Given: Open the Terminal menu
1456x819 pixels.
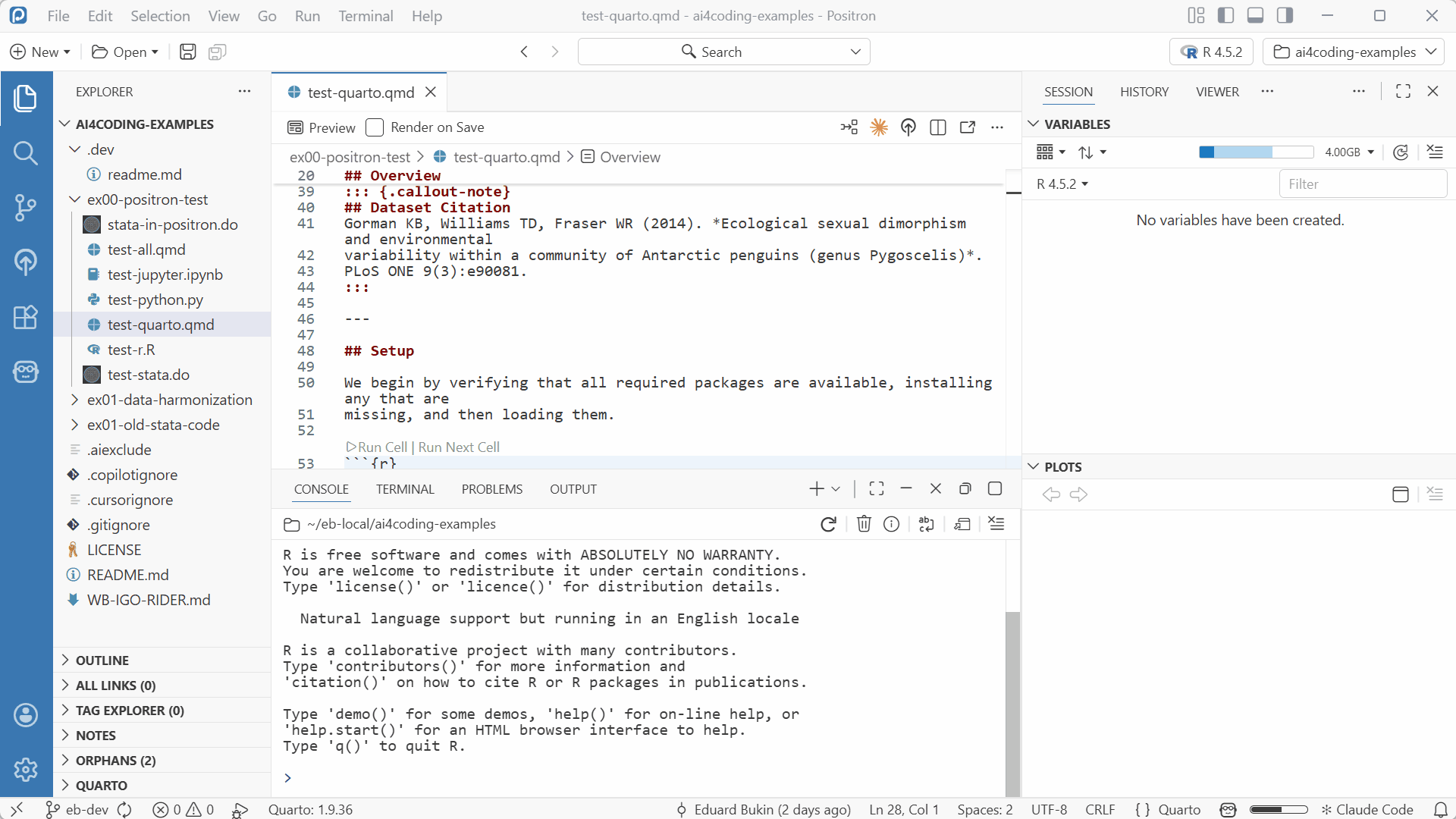Looking at the screenshot, I should tap(366, 16).
